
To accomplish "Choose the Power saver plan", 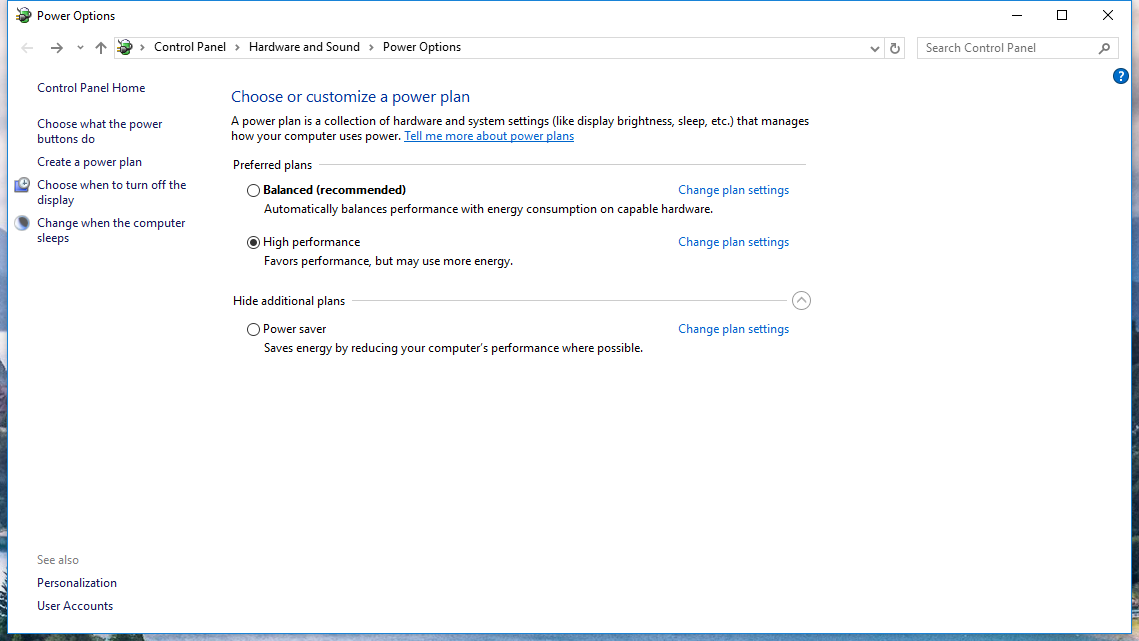I will (253, 329).
